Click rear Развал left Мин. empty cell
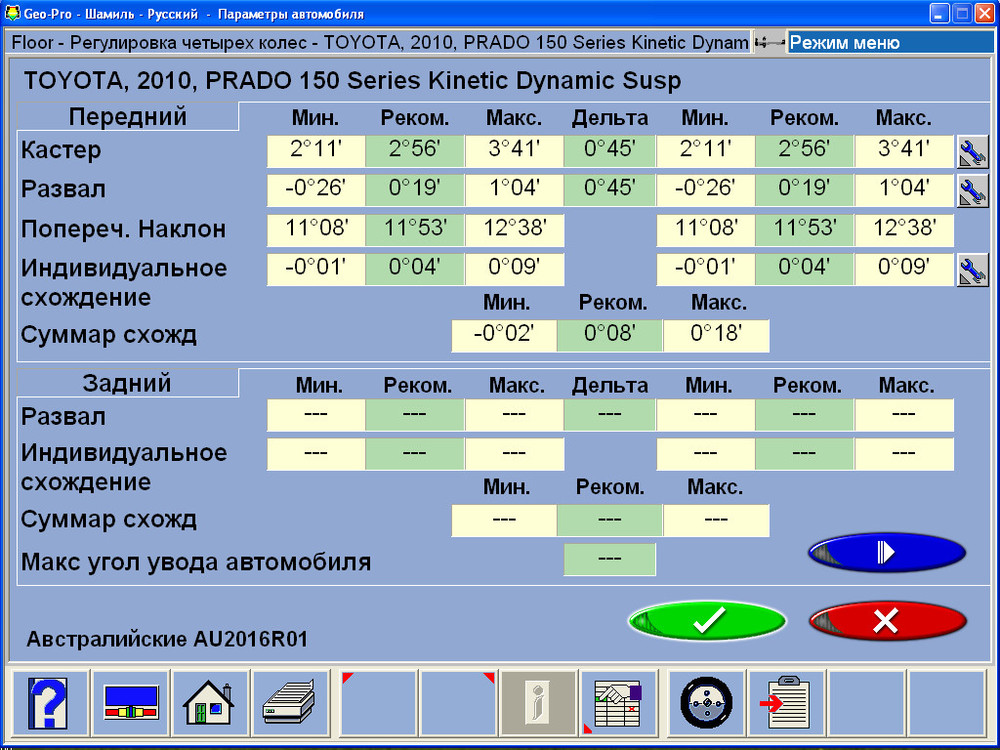 (x=316, y=415)
